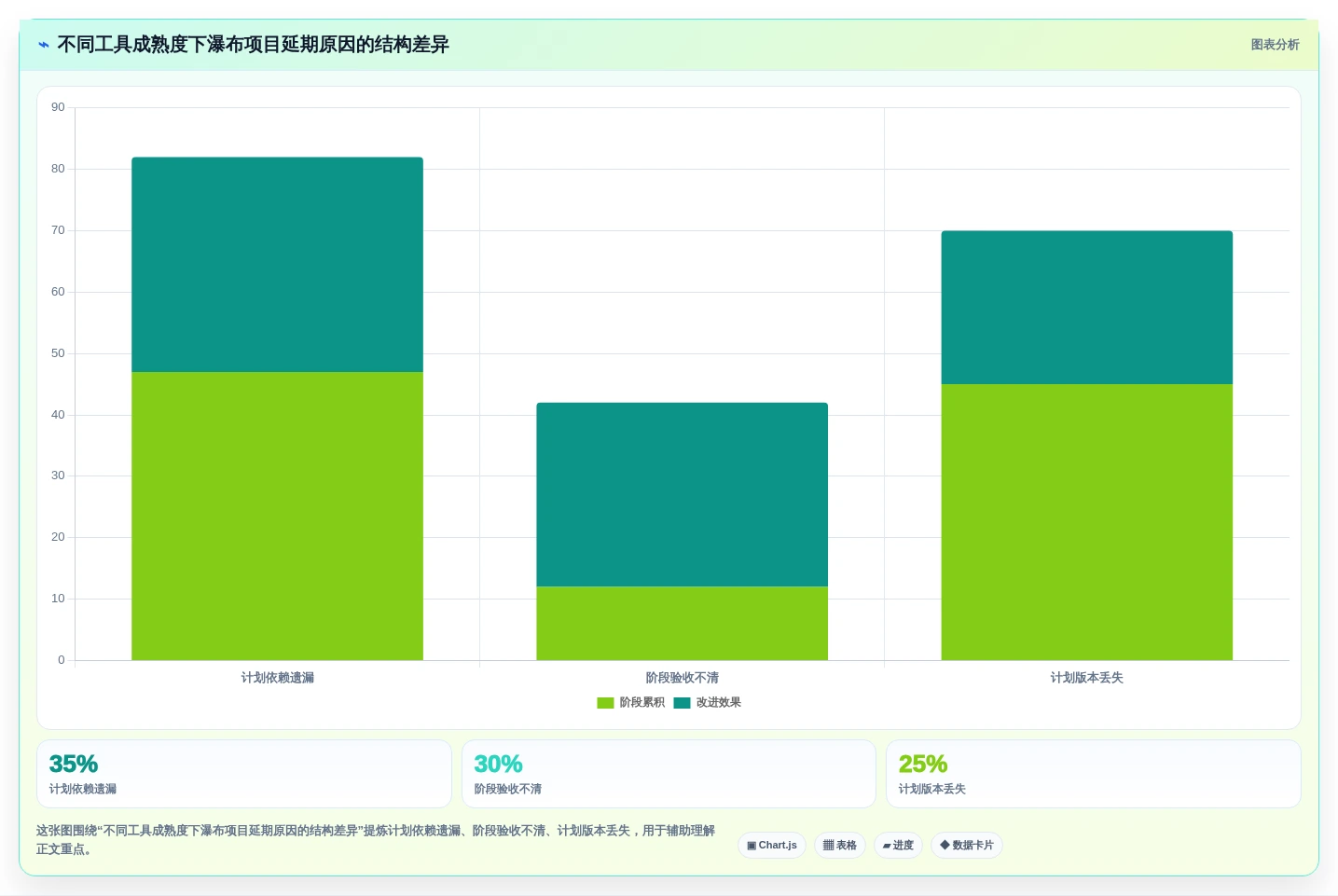Click the 25% 计划版本丢失 stat card

pos(1094,774)
